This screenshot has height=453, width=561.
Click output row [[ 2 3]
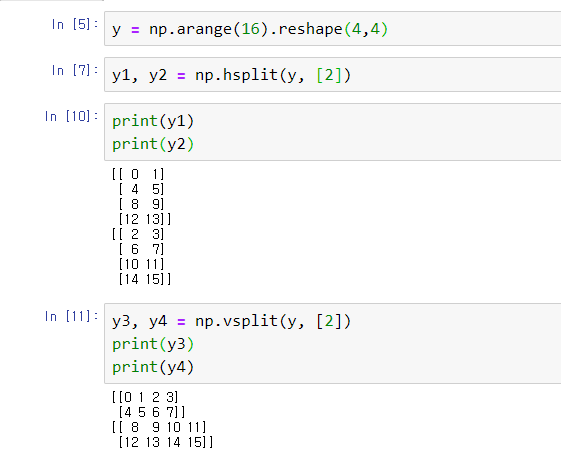(x=138, y=234)
